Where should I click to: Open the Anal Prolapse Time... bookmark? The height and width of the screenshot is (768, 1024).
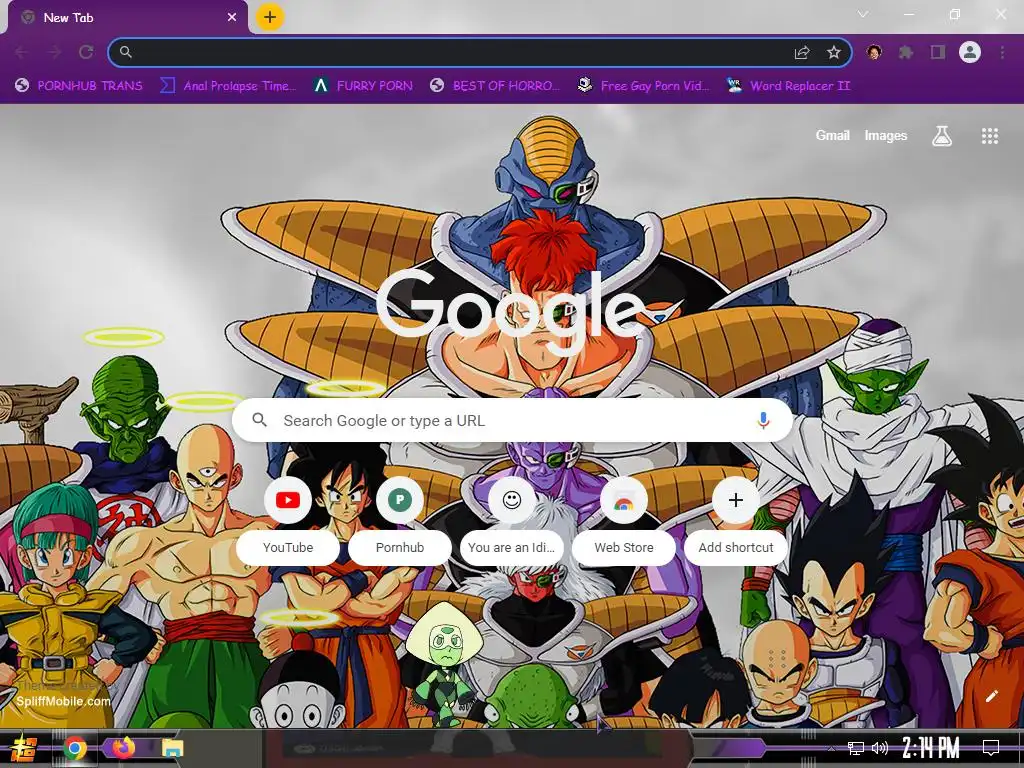[x=229, y=86]
